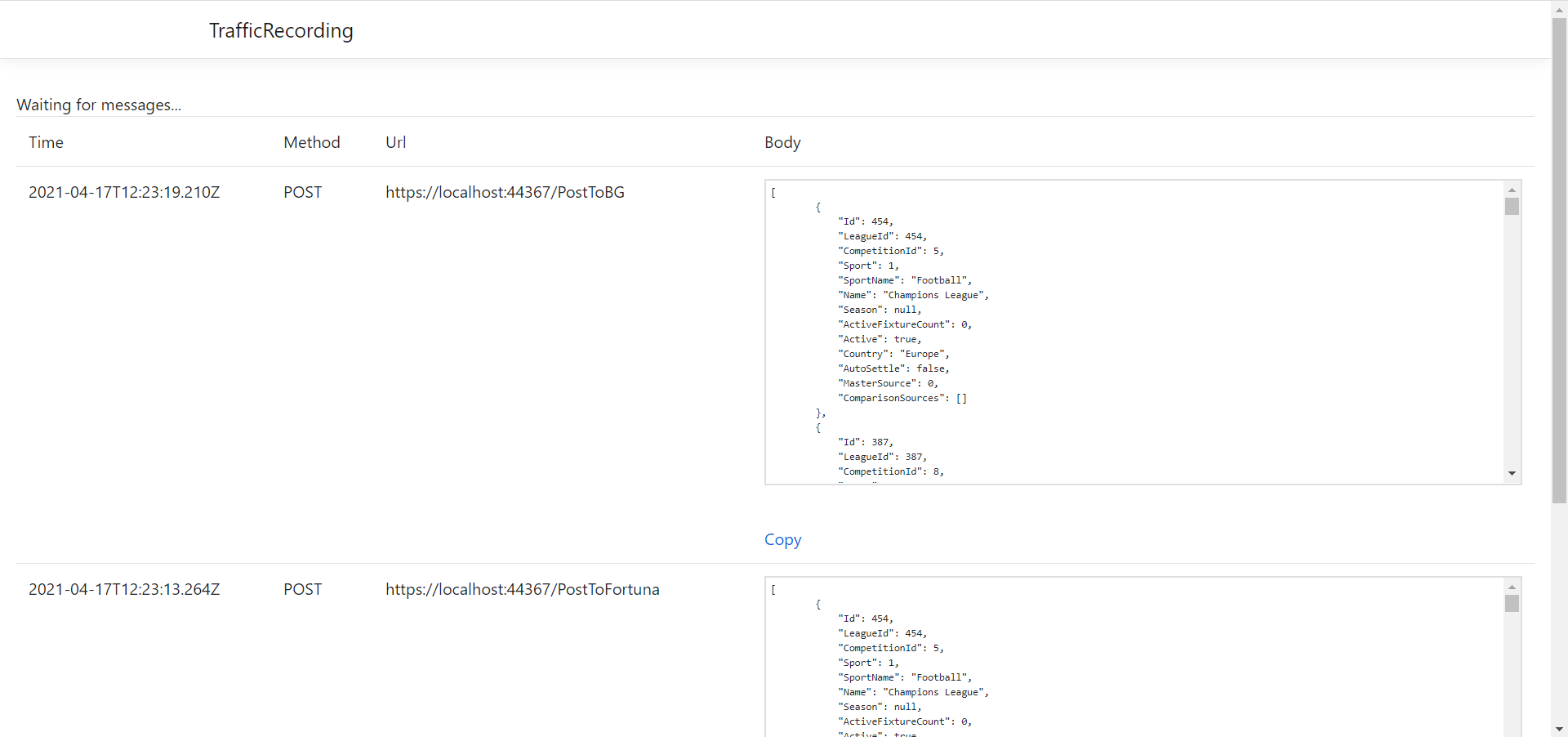This screenshot has width=1568, height=737.
Task: Click the Time column header
Action: point(46,142)
